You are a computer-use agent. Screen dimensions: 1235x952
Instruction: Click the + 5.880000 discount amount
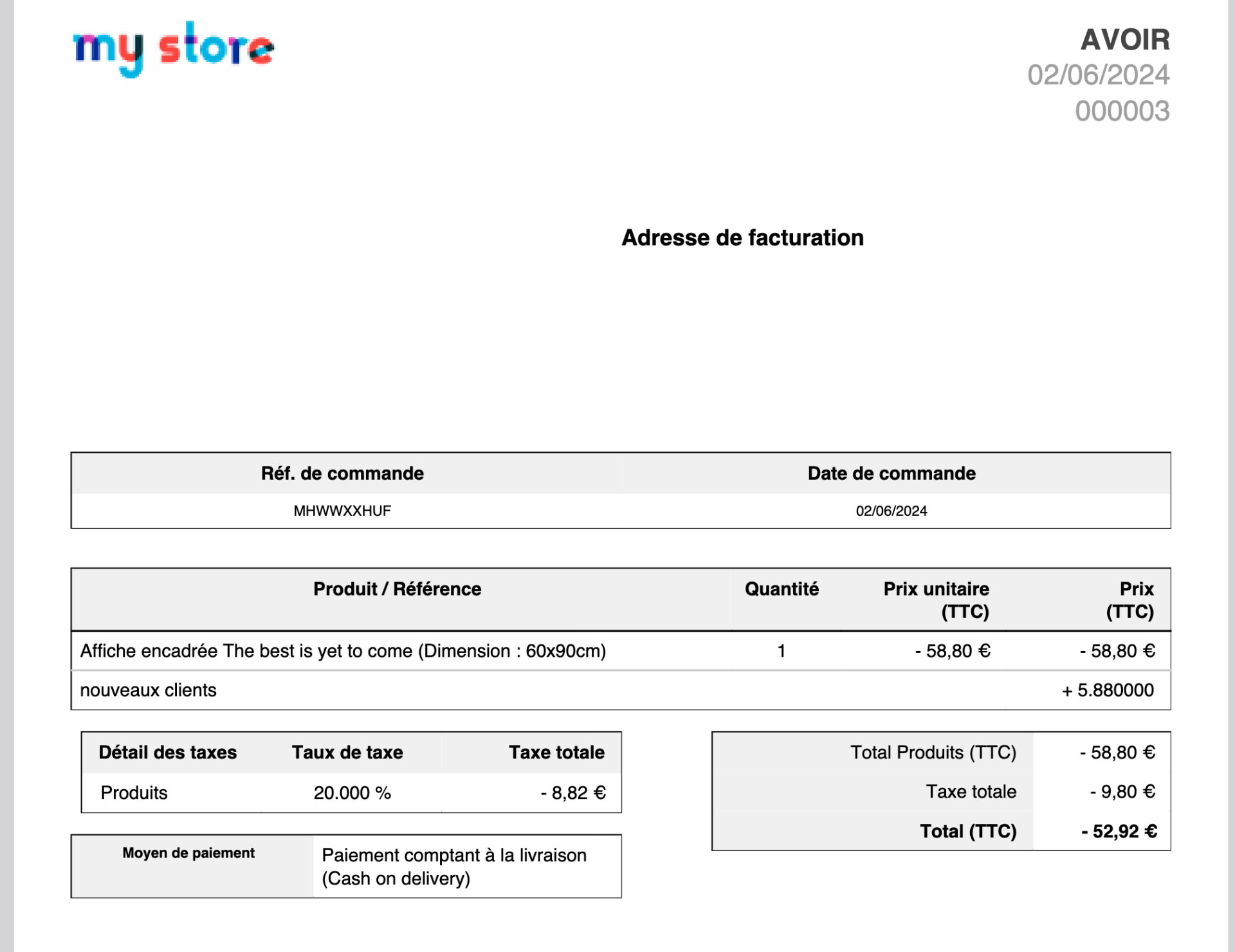pos(1108,690)
